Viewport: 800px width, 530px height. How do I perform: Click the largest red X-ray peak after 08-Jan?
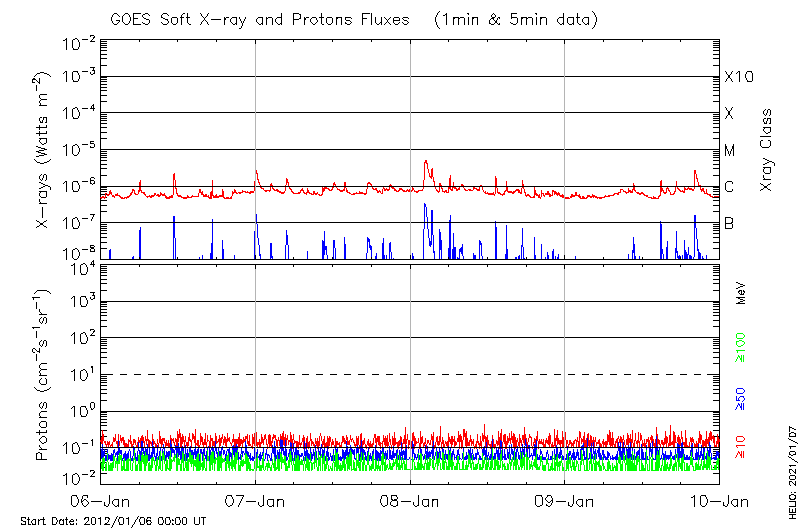tap(426, 161)
